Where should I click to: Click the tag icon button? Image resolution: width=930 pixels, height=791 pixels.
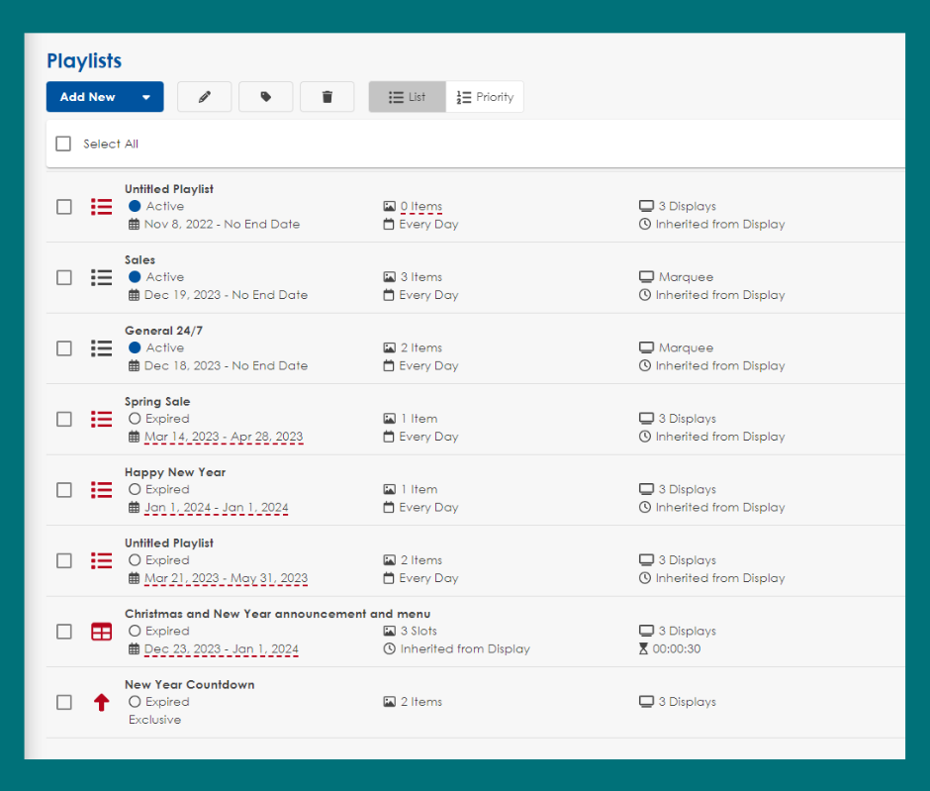(x=266, y=97)
